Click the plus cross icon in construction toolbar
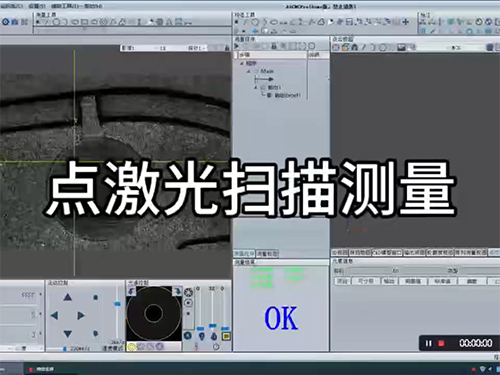Viewport: 500px width, 375px height. tap(406, 22)
